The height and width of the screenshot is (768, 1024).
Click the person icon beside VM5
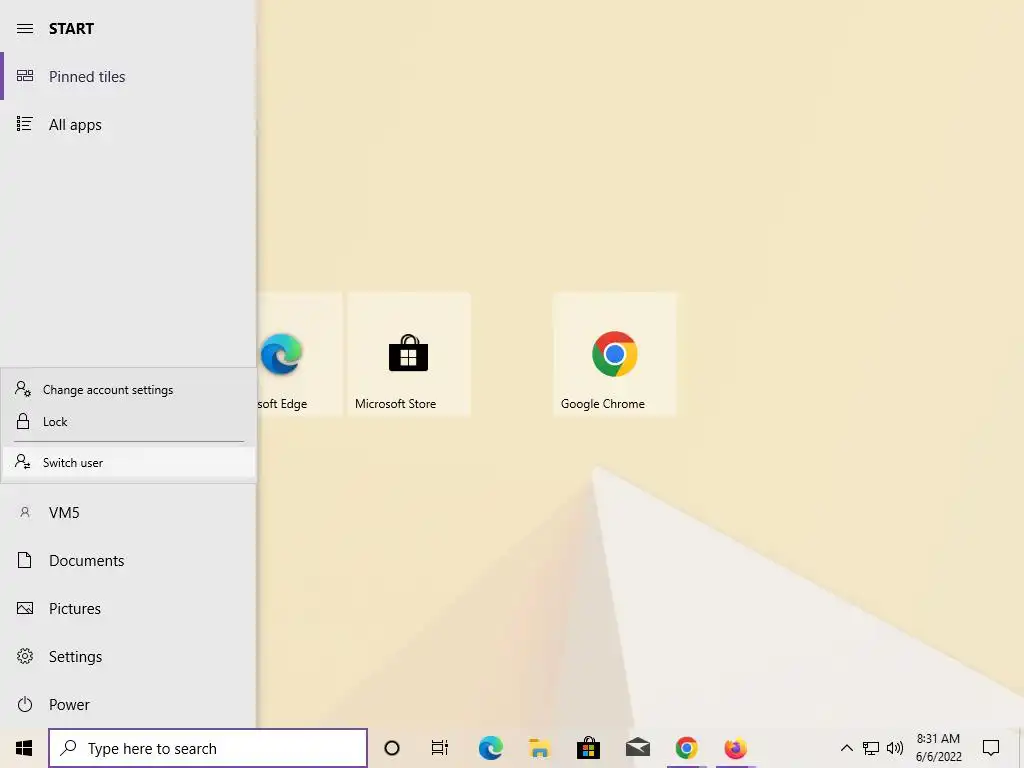point(25,513)
